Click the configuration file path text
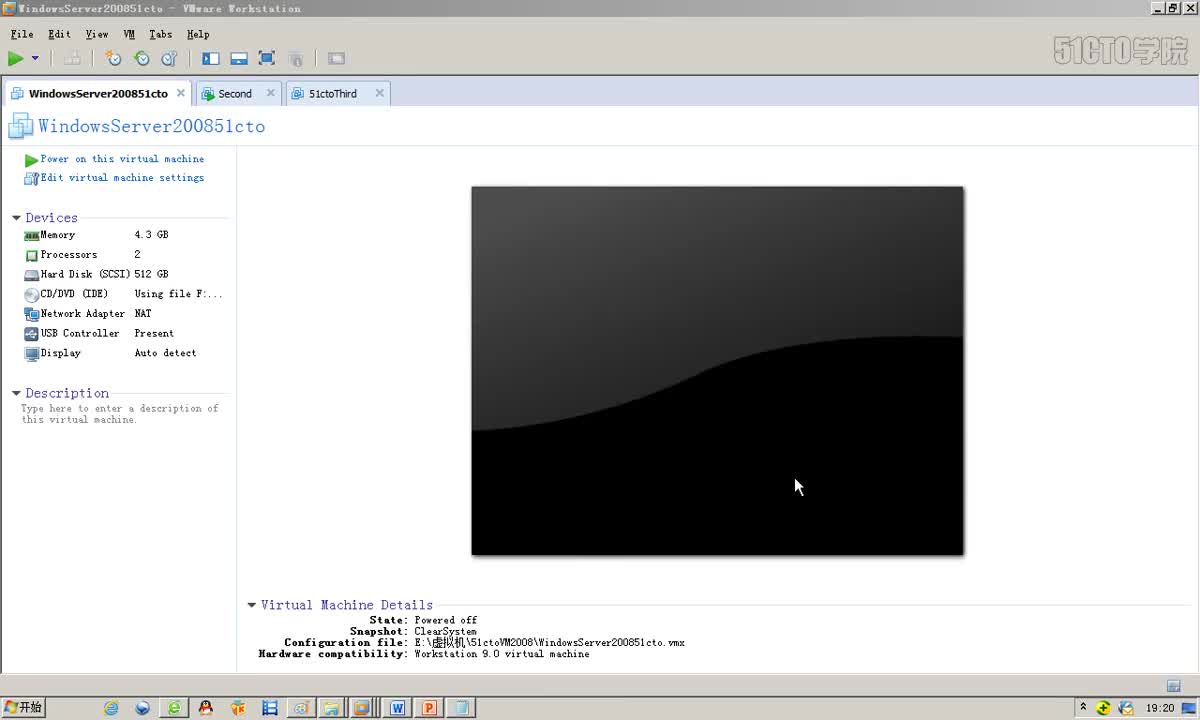1200x720 pixels. (x=550, y=643)
